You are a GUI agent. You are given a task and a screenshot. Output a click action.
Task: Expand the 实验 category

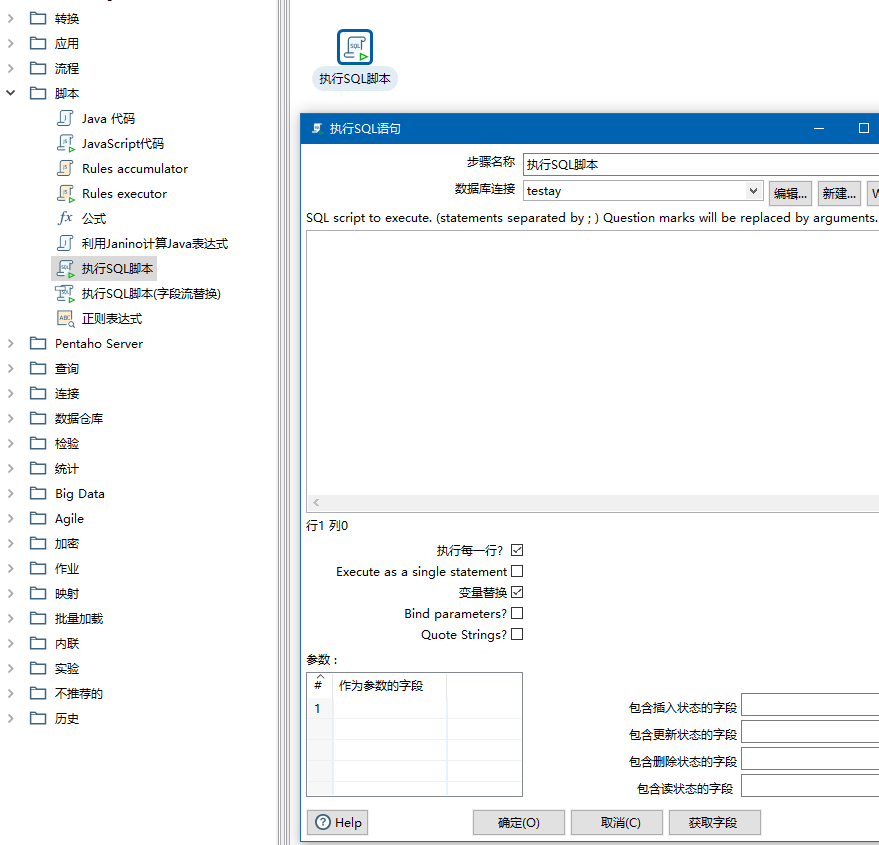click(x=11, y=668)
